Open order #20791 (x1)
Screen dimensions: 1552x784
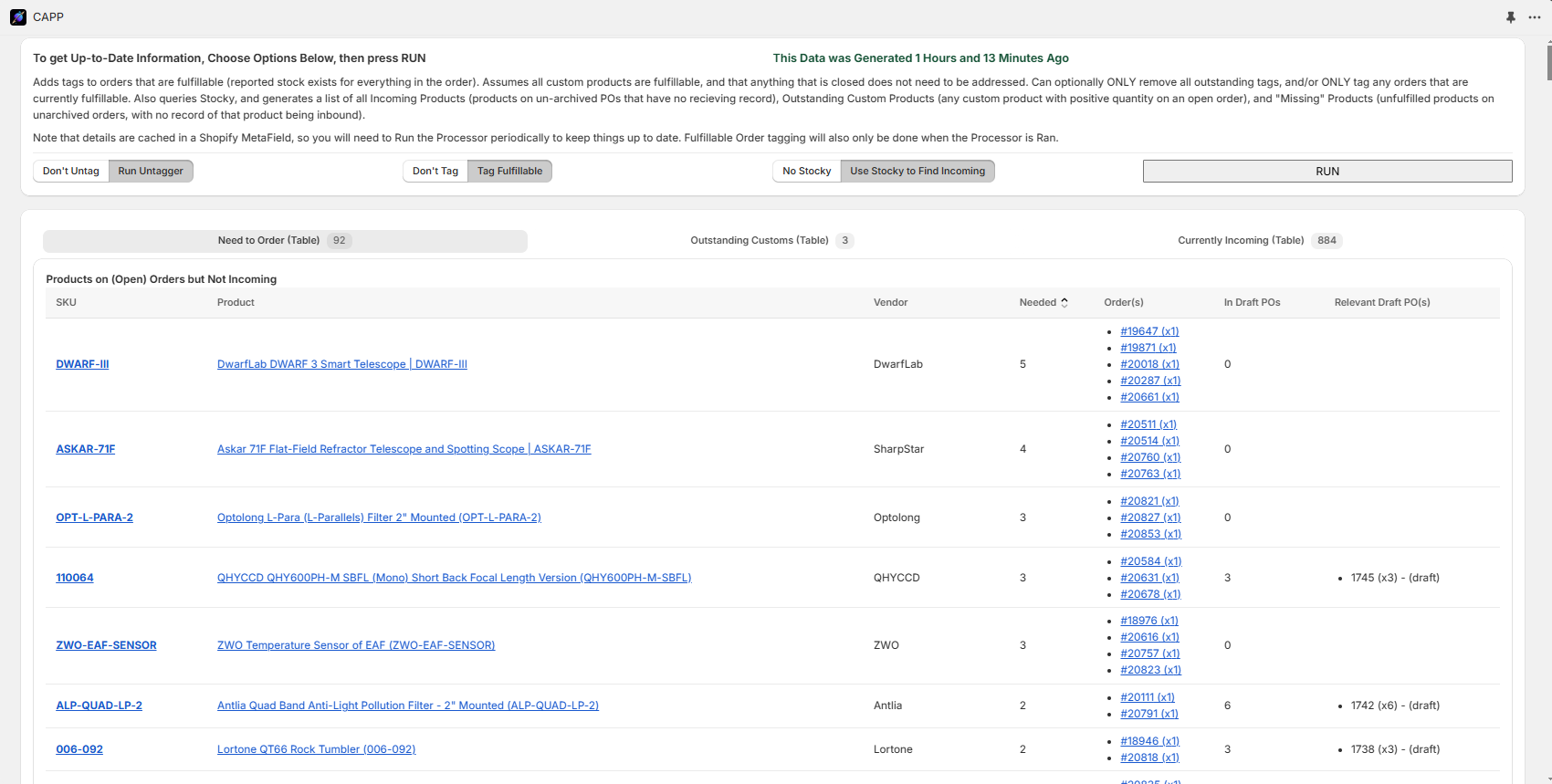(1149, 714)
